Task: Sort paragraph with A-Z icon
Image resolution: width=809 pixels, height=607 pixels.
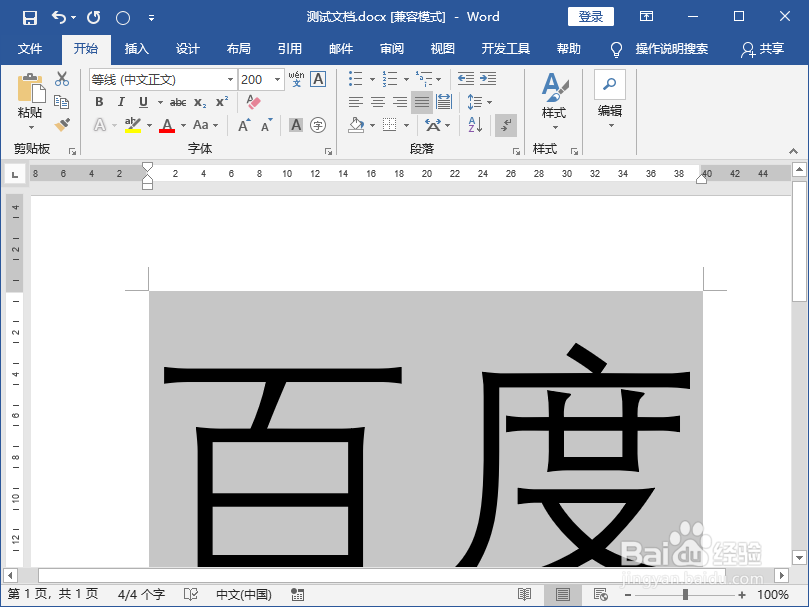Action: pos(475,125)
